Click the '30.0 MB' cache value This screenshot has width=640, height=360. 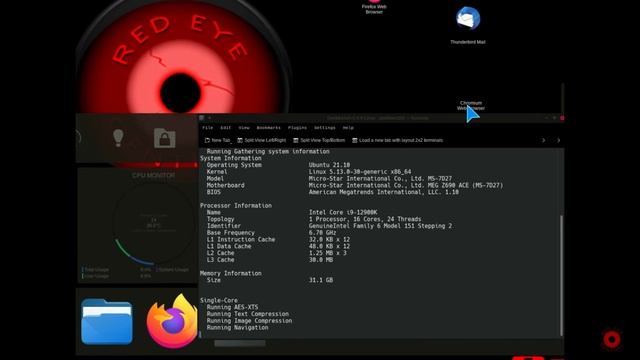(x=321, y=260)
